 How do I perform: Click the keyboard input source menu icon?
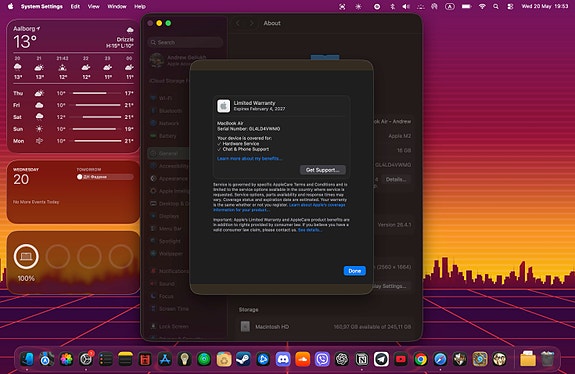[450, 6]
